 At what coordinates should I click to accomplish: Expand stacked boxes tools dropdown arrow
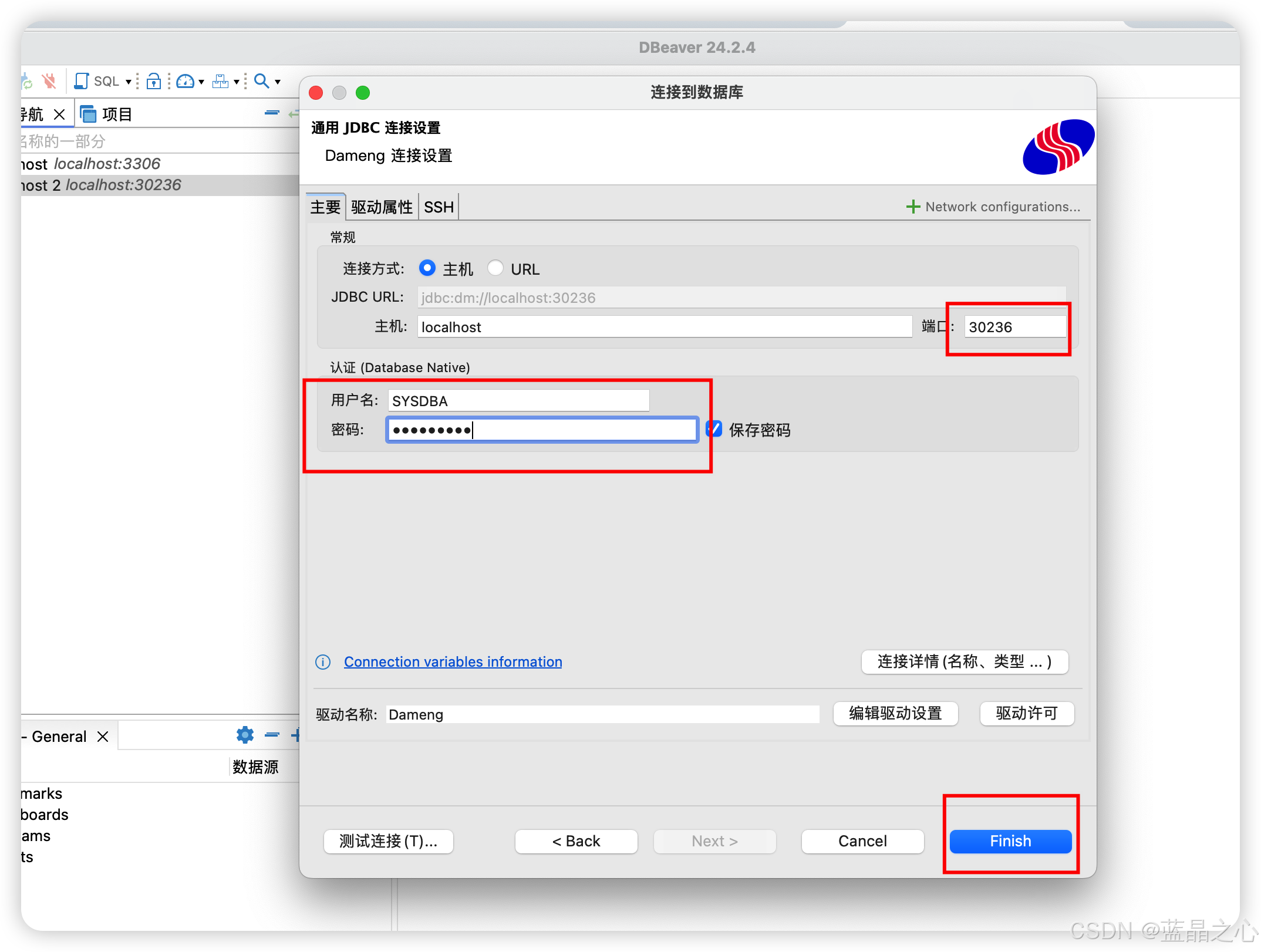click(x=237, y=82)
